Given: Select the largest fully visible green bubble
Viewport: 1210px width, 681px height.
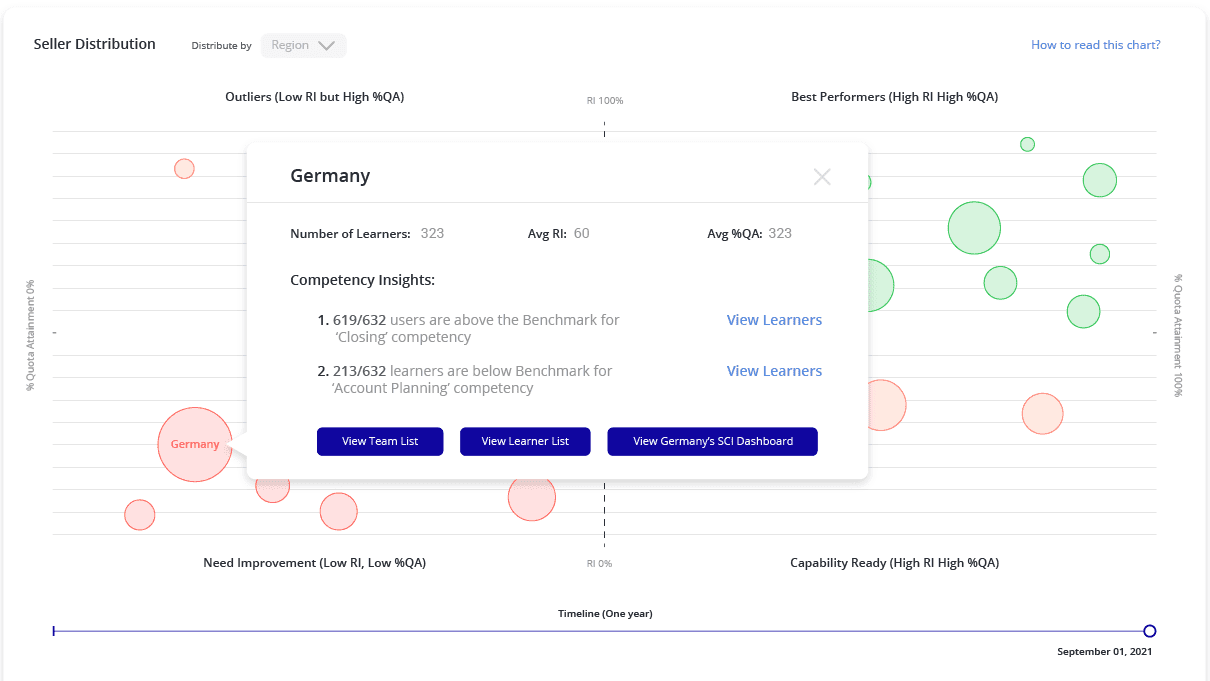Looking at the screenshot, I should point(973,228).
